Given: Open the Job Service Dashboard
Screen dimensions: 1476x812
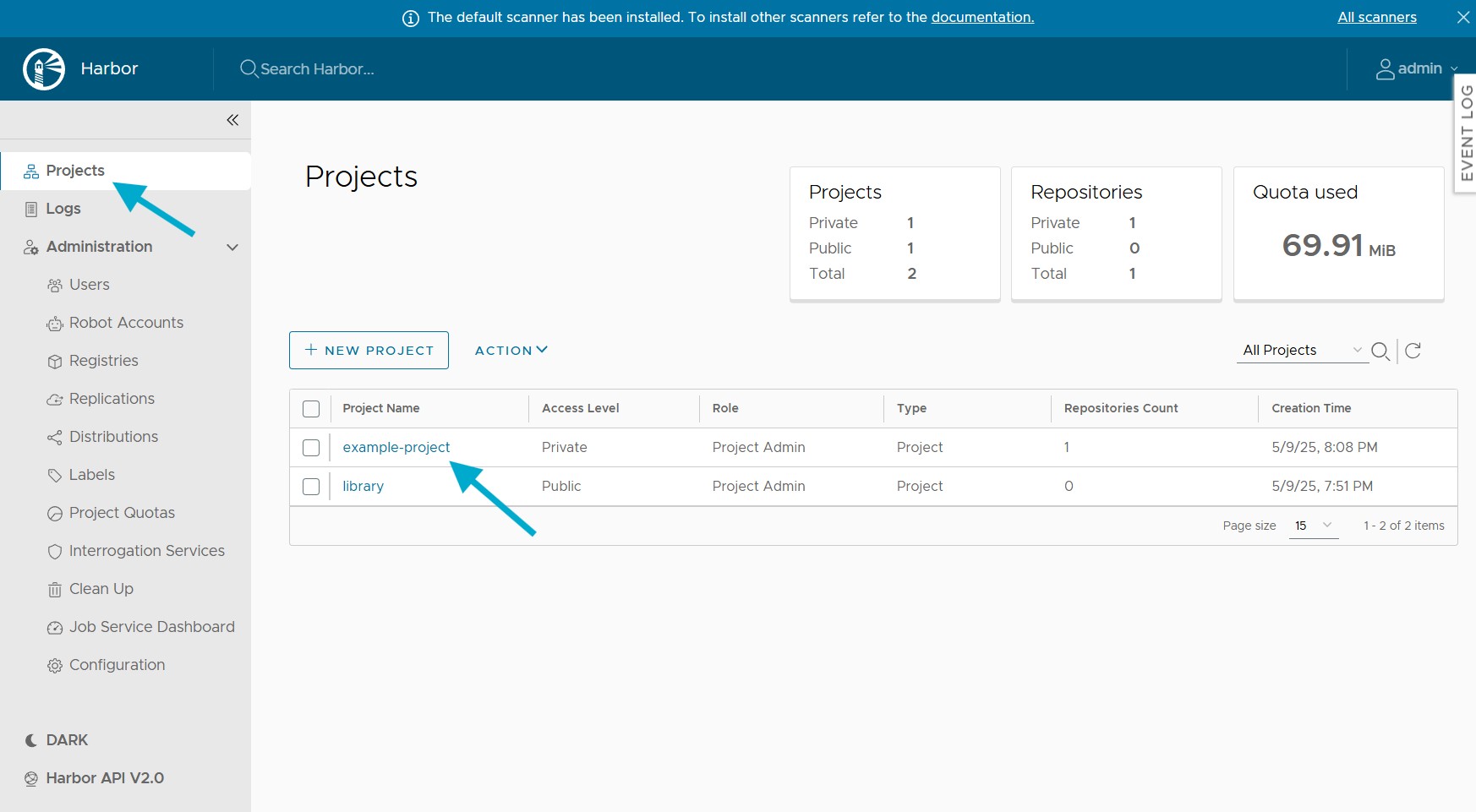Looking at the screenshot, I should coord(151,627).
